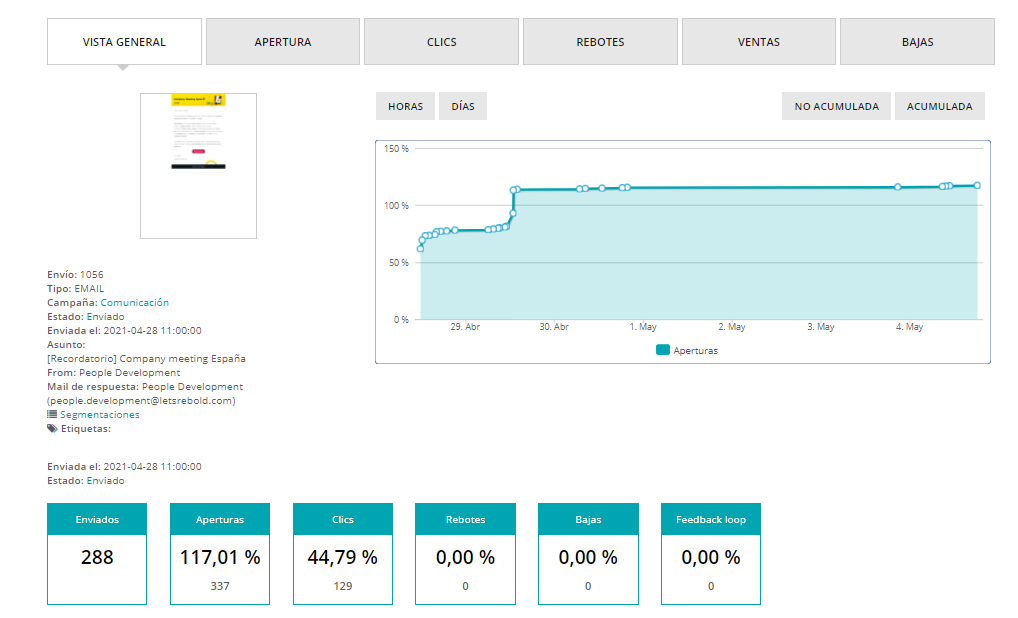The image size is (1018, 618).
Task: Toggle the Aperturas legend swatch
Action: coord(662,350)
